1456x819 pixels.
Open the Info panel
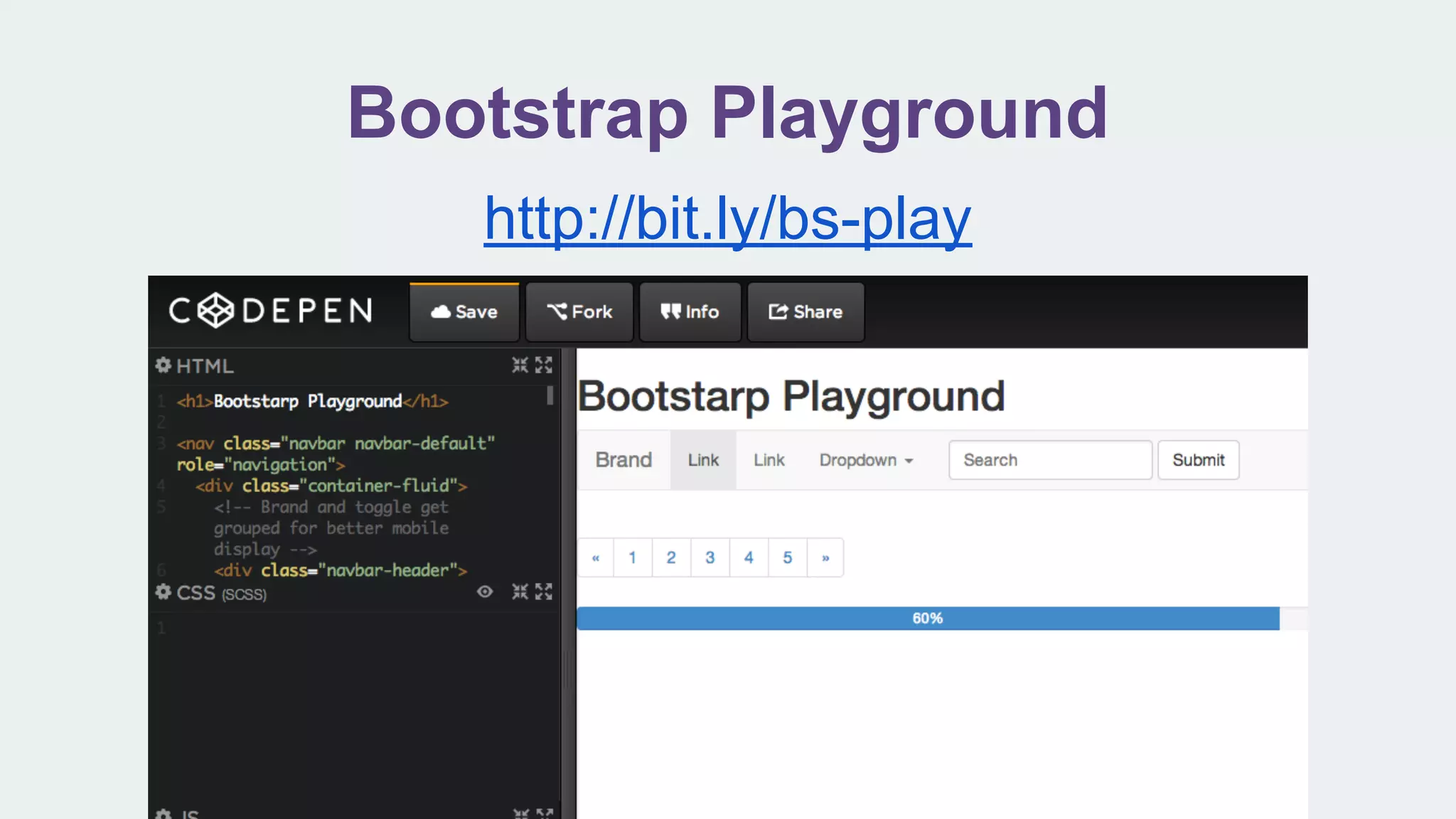click(x=690, y=312)
